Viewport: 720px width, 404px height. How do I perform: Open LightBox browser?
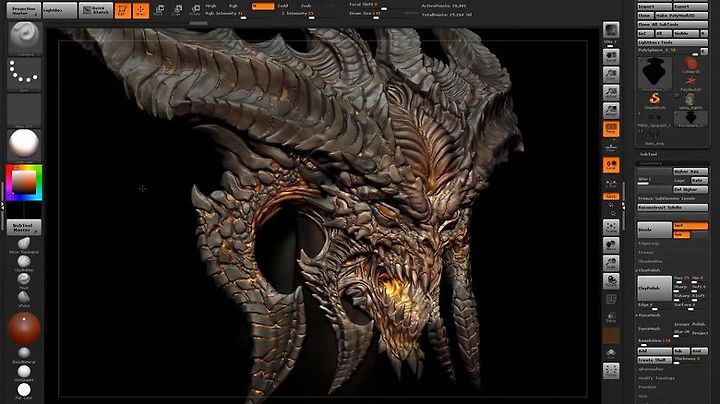pyautogui.click(x=60, y=11)
